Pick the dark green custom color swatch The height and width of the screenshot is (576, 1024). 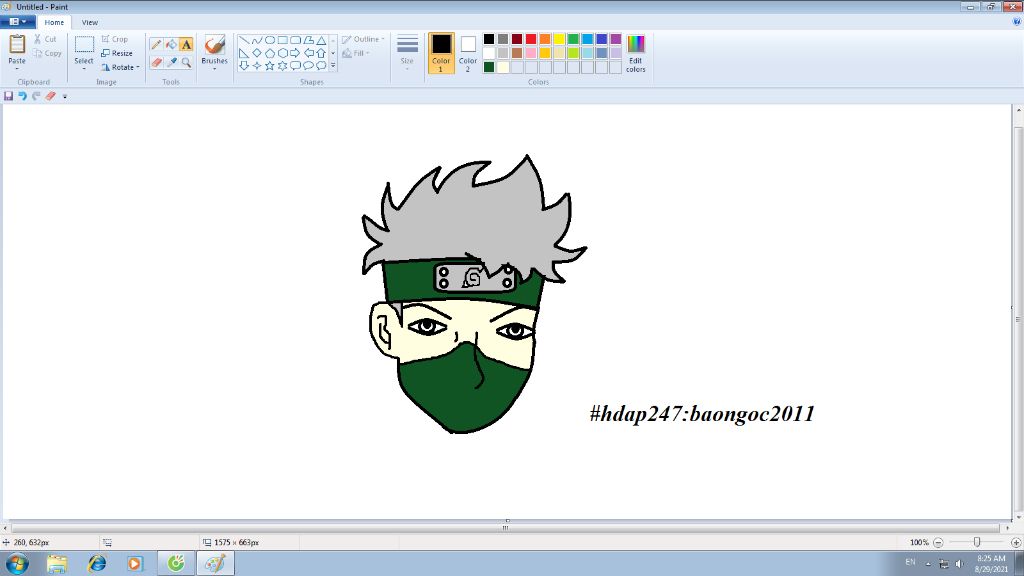(488, 67)
